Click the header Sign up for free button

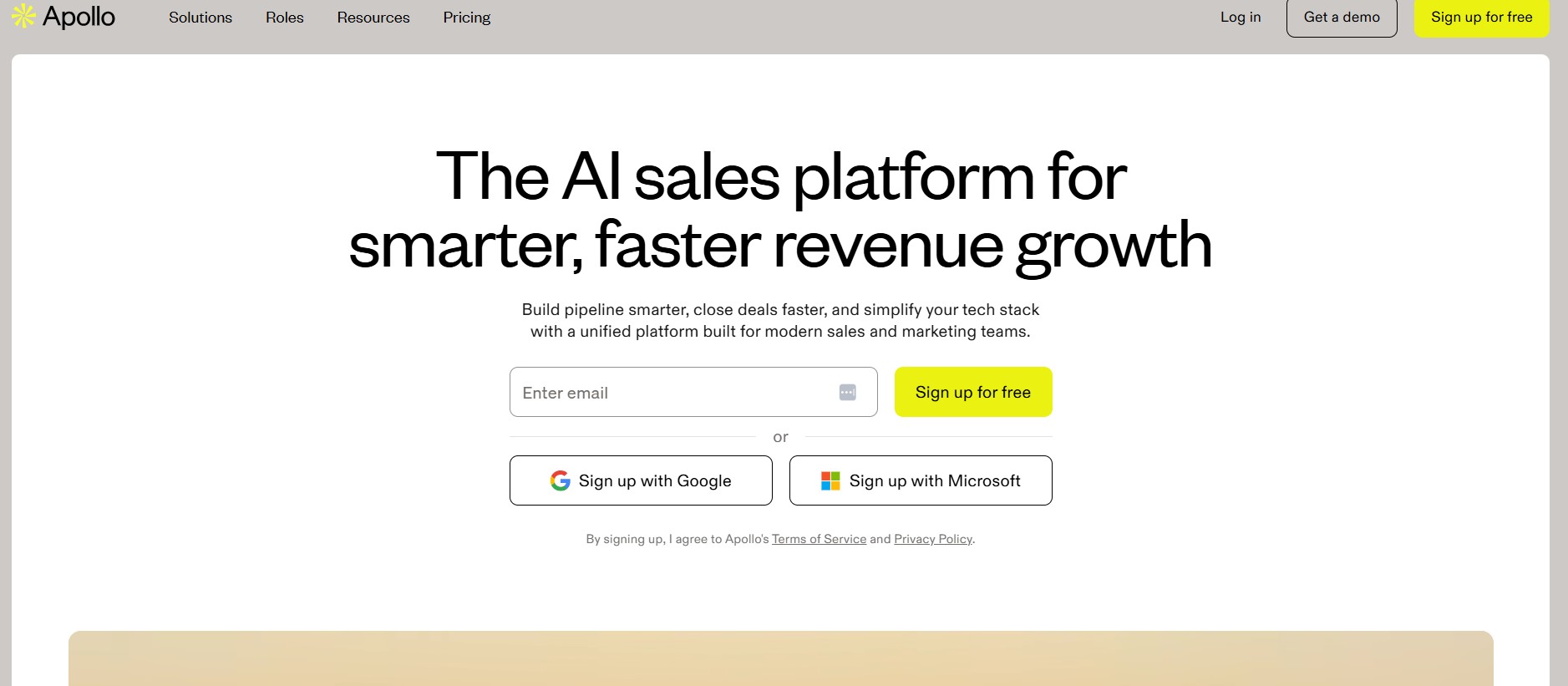(1481, 18)
